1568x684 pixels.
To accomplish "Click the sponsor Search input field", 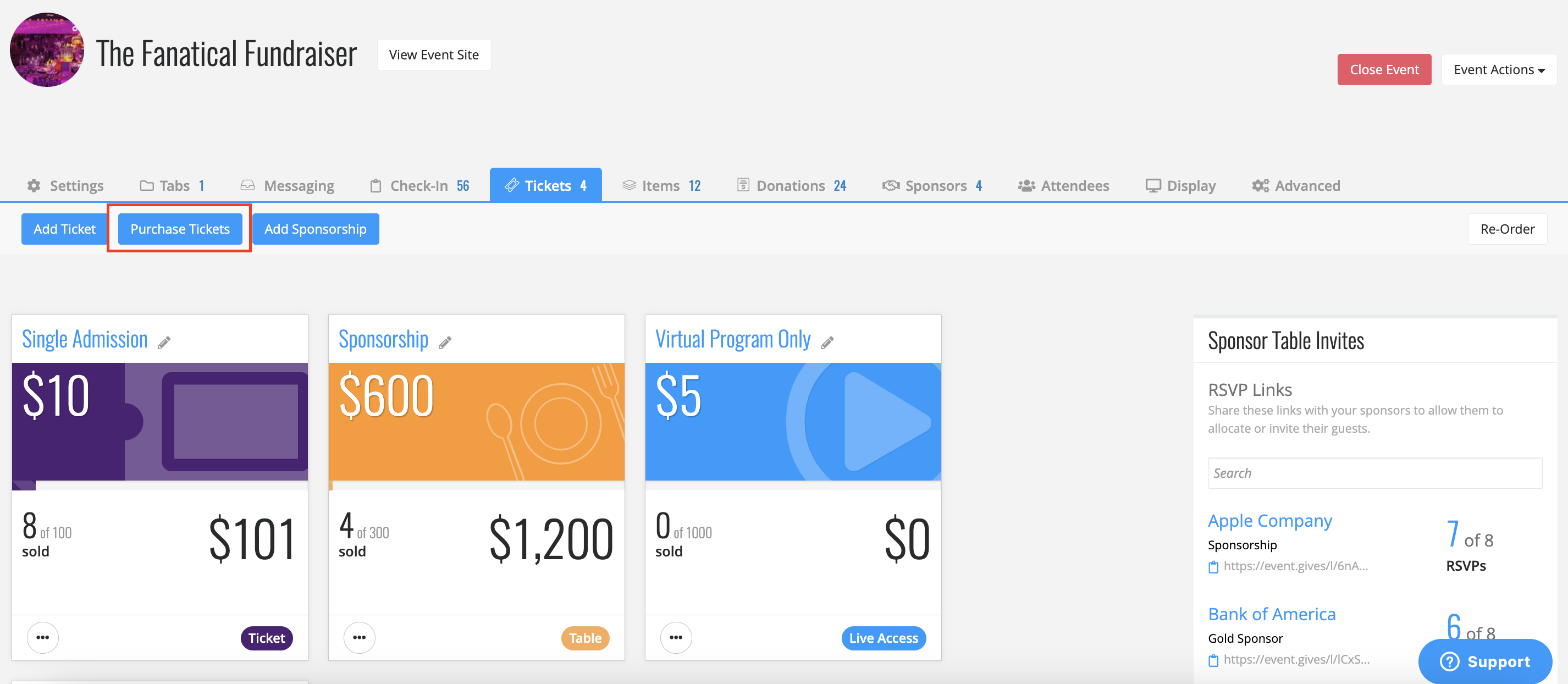I will [1374, 473].
